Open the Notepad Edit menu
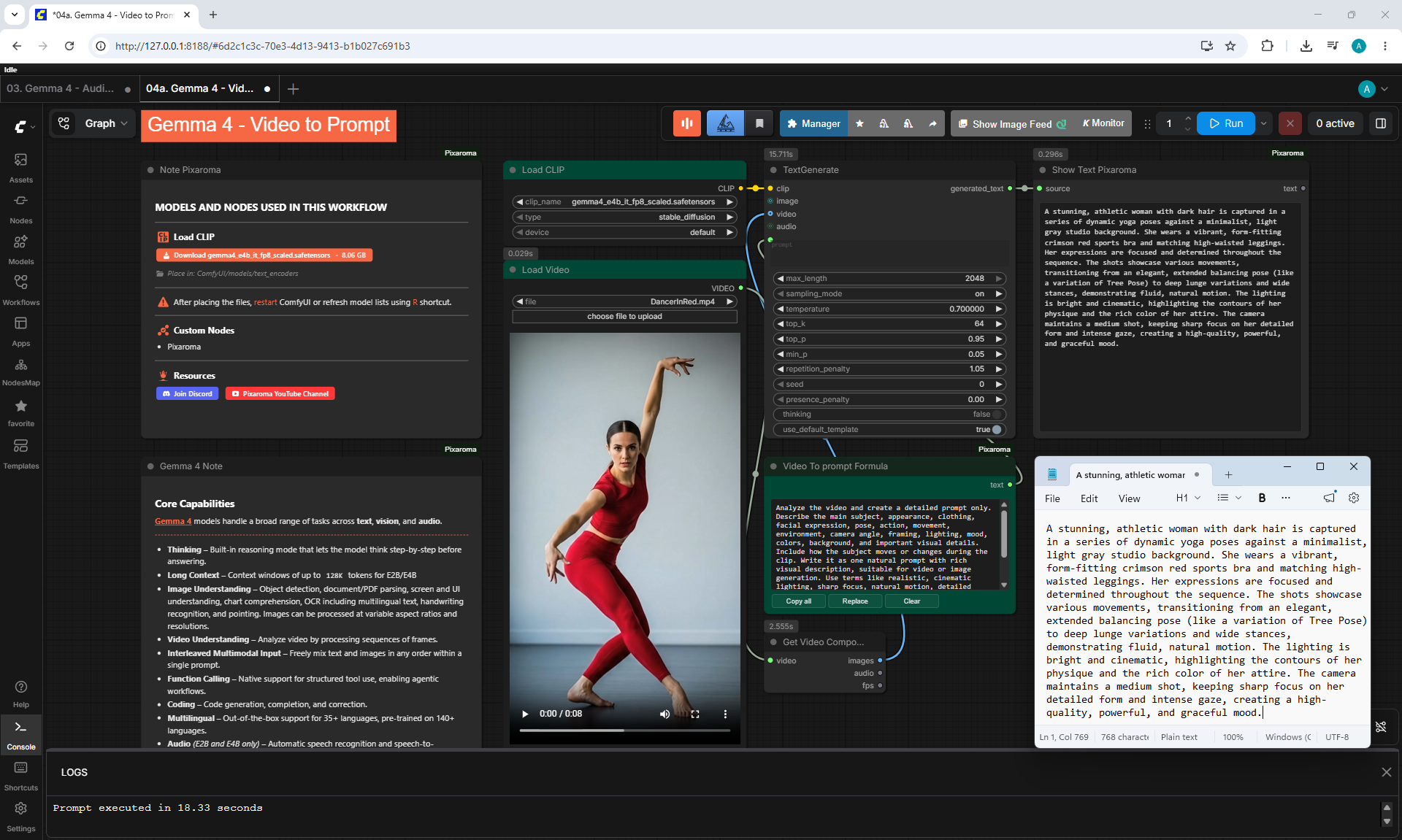The image size is (1402, 840). pyautogui.click(x=1089, y=498)
